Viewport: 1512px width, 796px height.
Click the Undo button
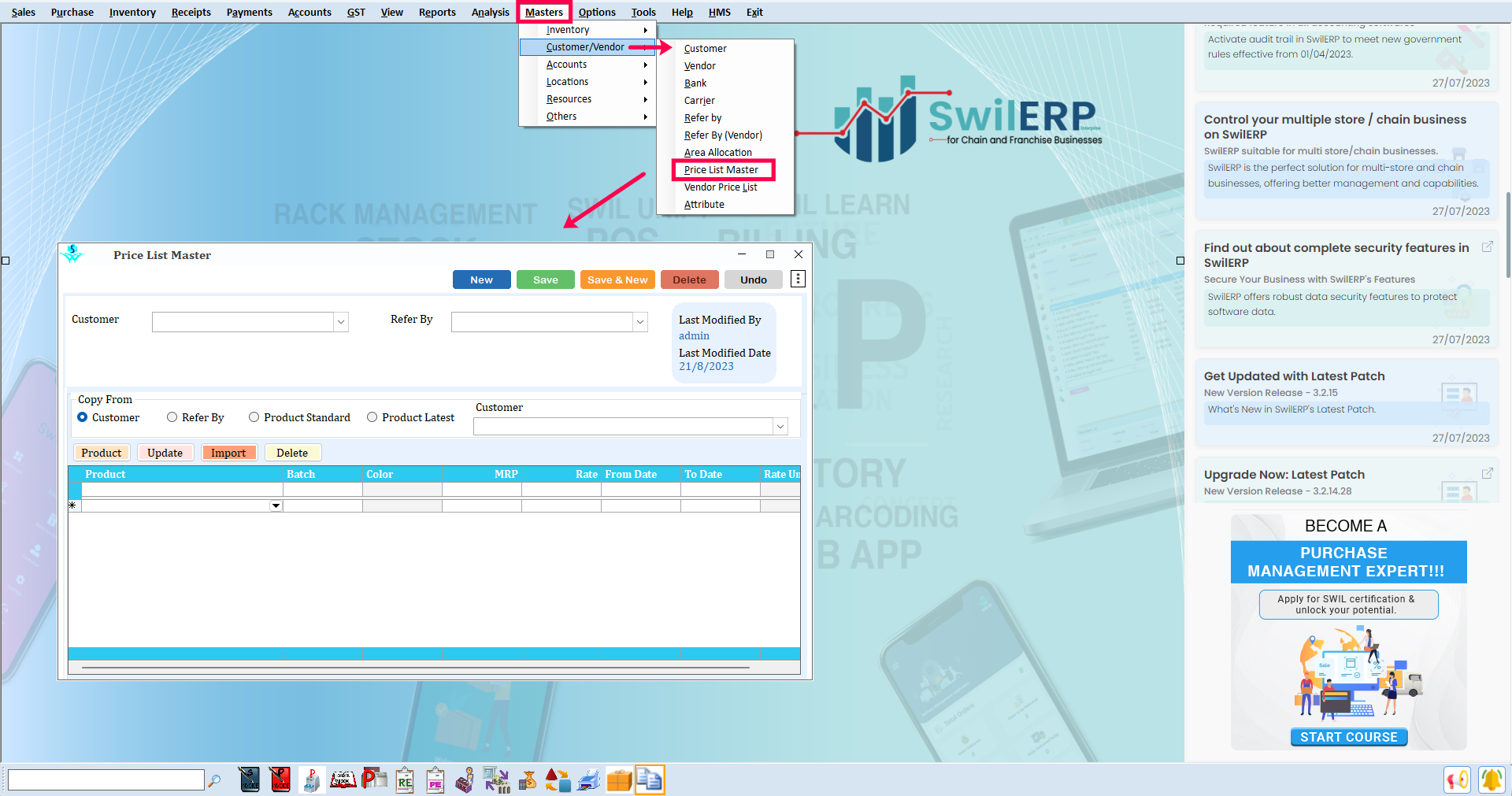754,280
